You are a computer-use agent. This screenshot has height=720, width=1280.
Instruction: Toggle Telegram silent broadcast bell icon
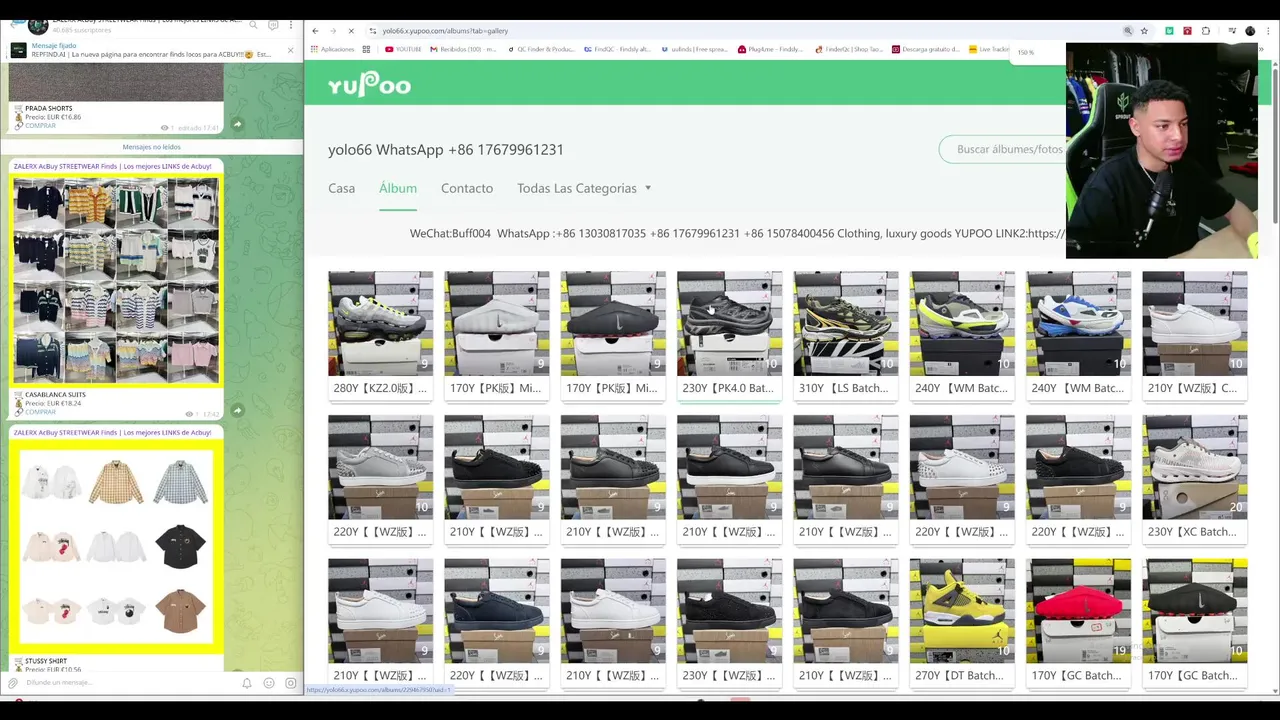pyautogui.click(x=247, y=683)
